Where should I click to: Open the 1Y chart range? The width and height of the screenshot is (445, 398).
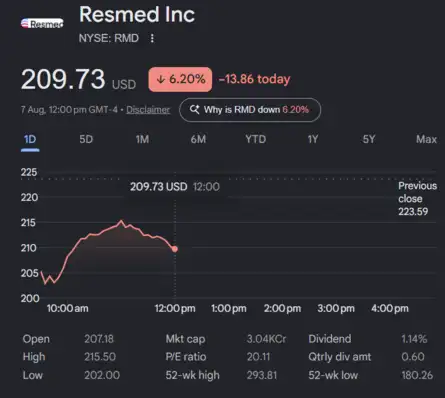tap(313, 139)
